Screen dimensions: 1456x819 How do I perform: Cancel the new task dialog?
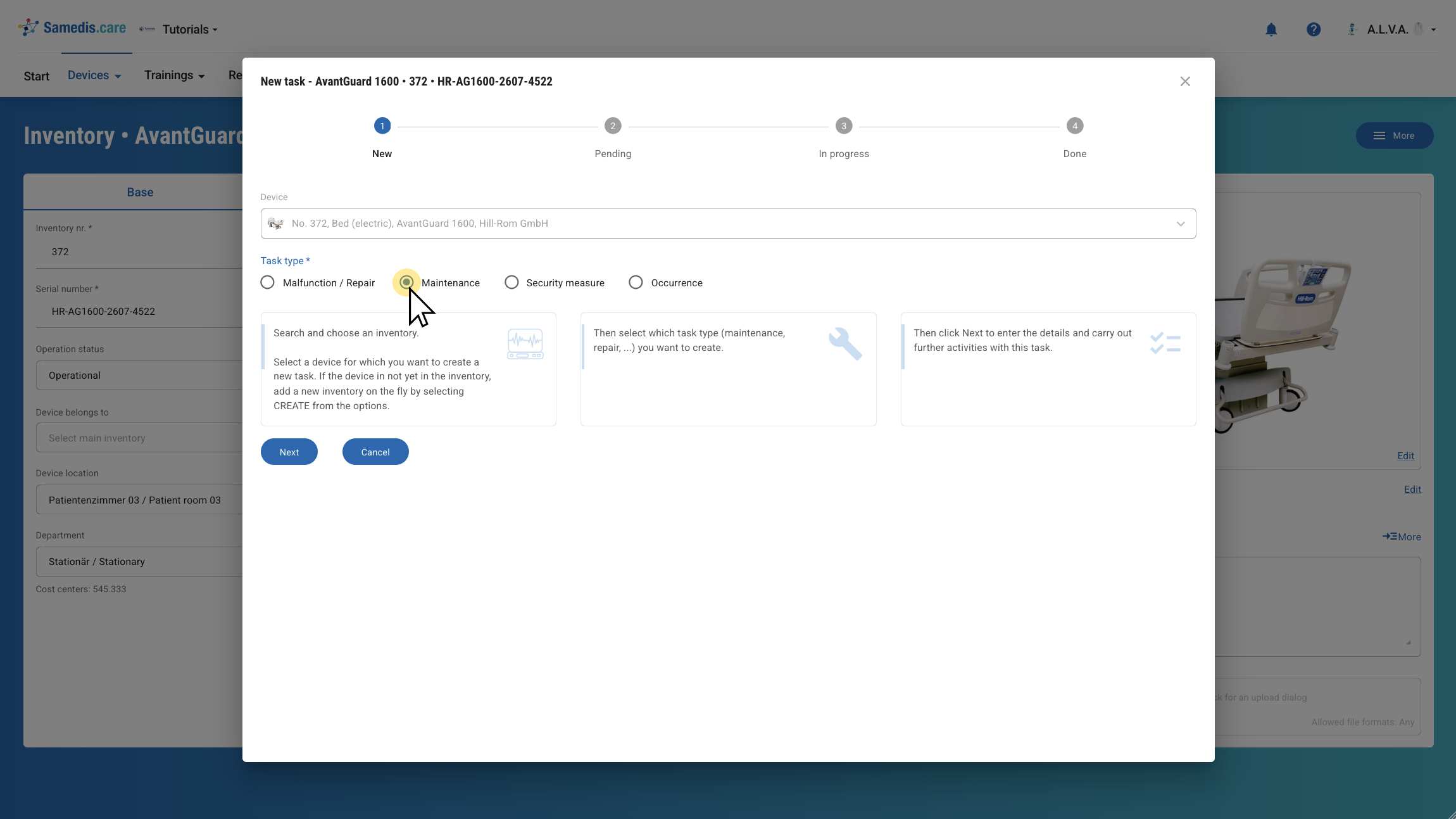click(x=375, y=452)
